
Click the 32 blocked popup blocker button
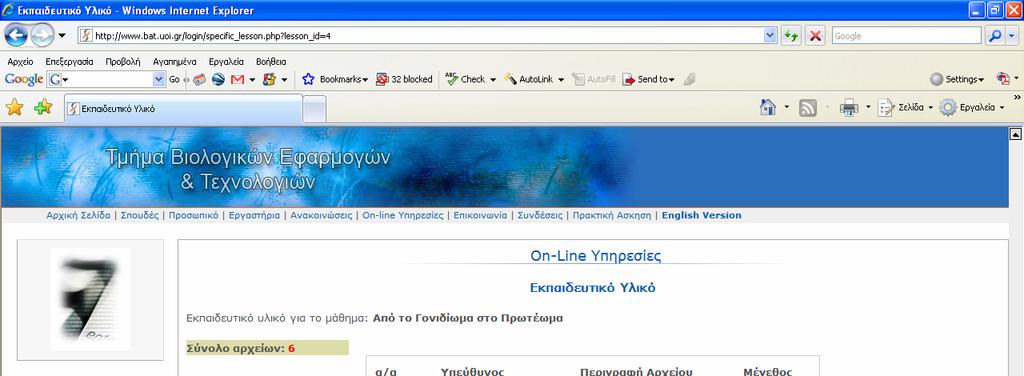click(x=404, y=79)
